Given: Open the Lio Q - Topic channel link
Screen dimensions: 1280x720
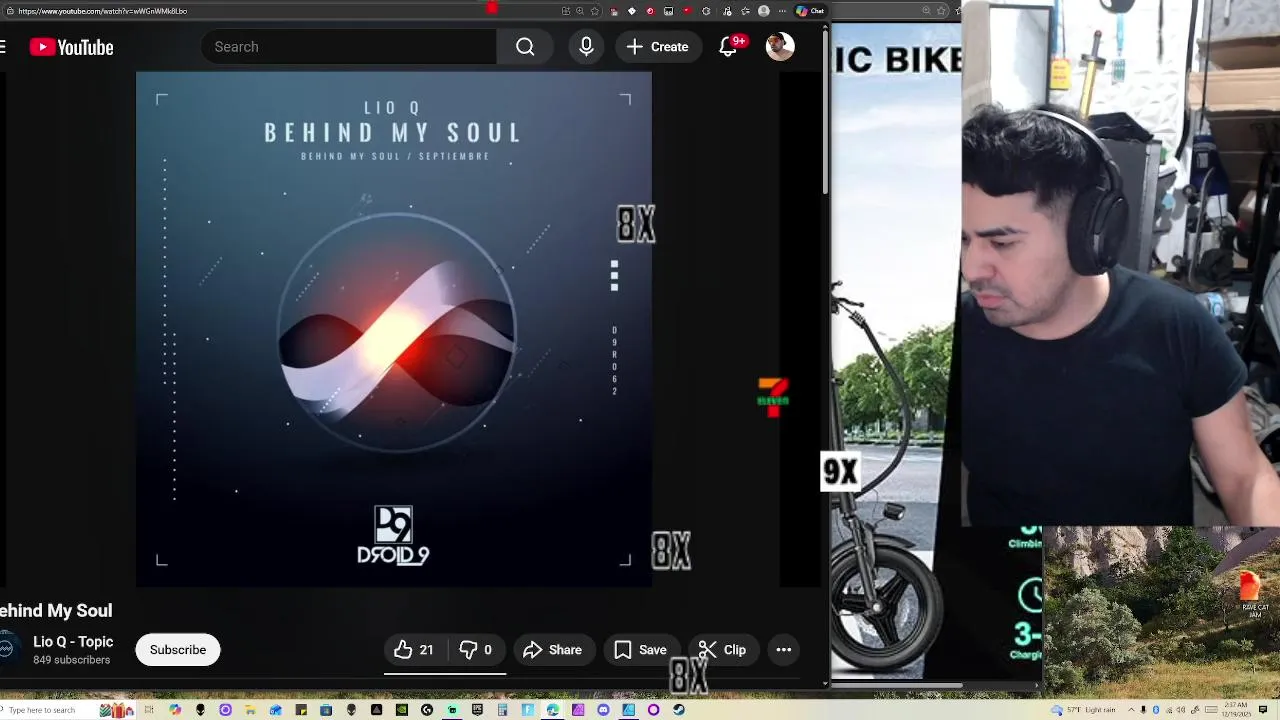Looking at the screenshot, I should point(73,642).
